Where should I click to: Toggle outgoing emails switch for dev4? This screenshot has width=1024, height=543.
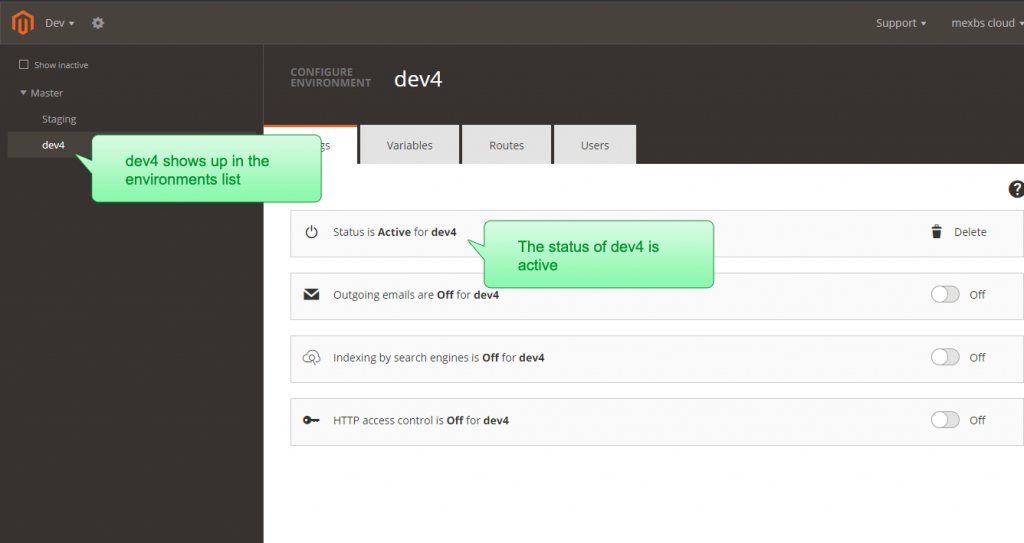945,295
